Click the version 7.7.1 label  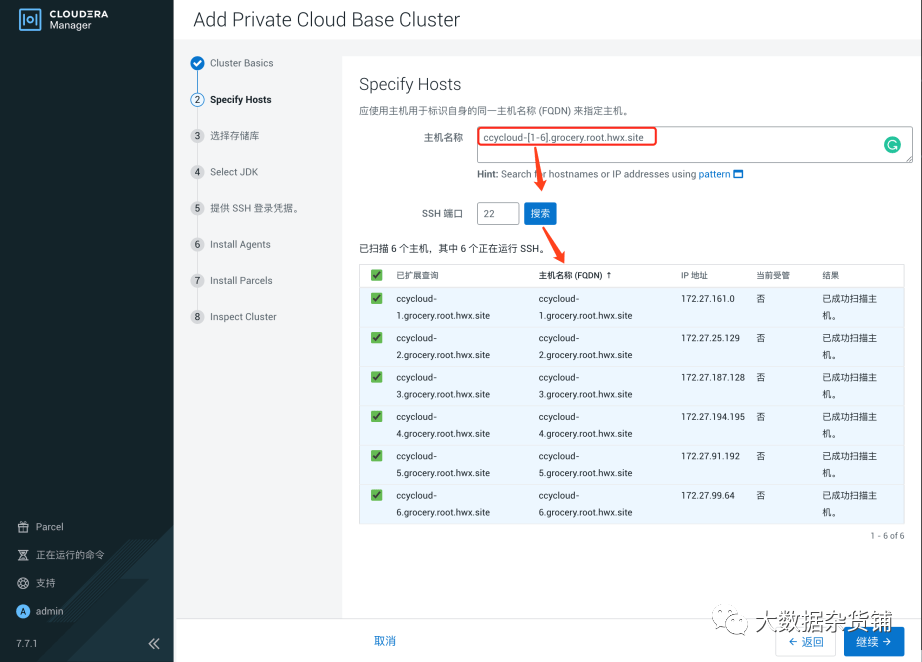click(x=26, y=644)
